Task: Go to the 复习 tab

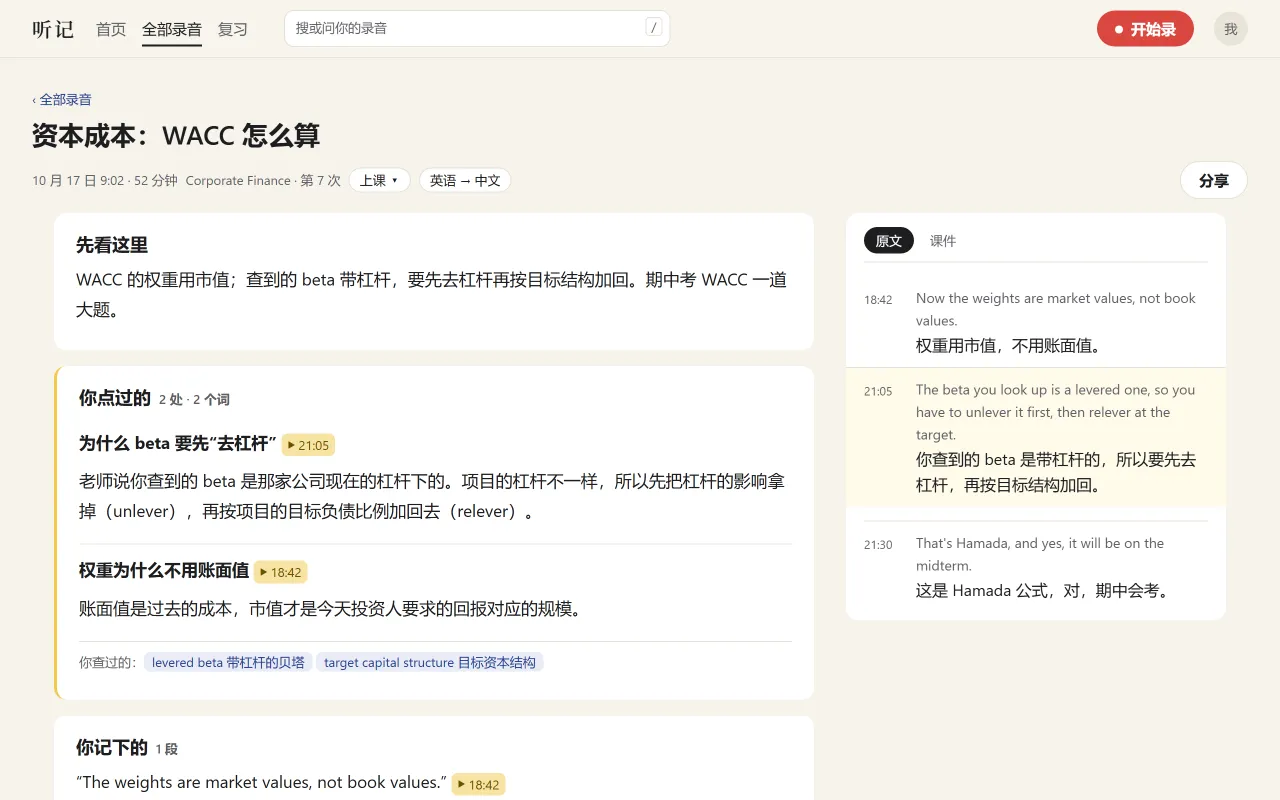Action: 233,29
